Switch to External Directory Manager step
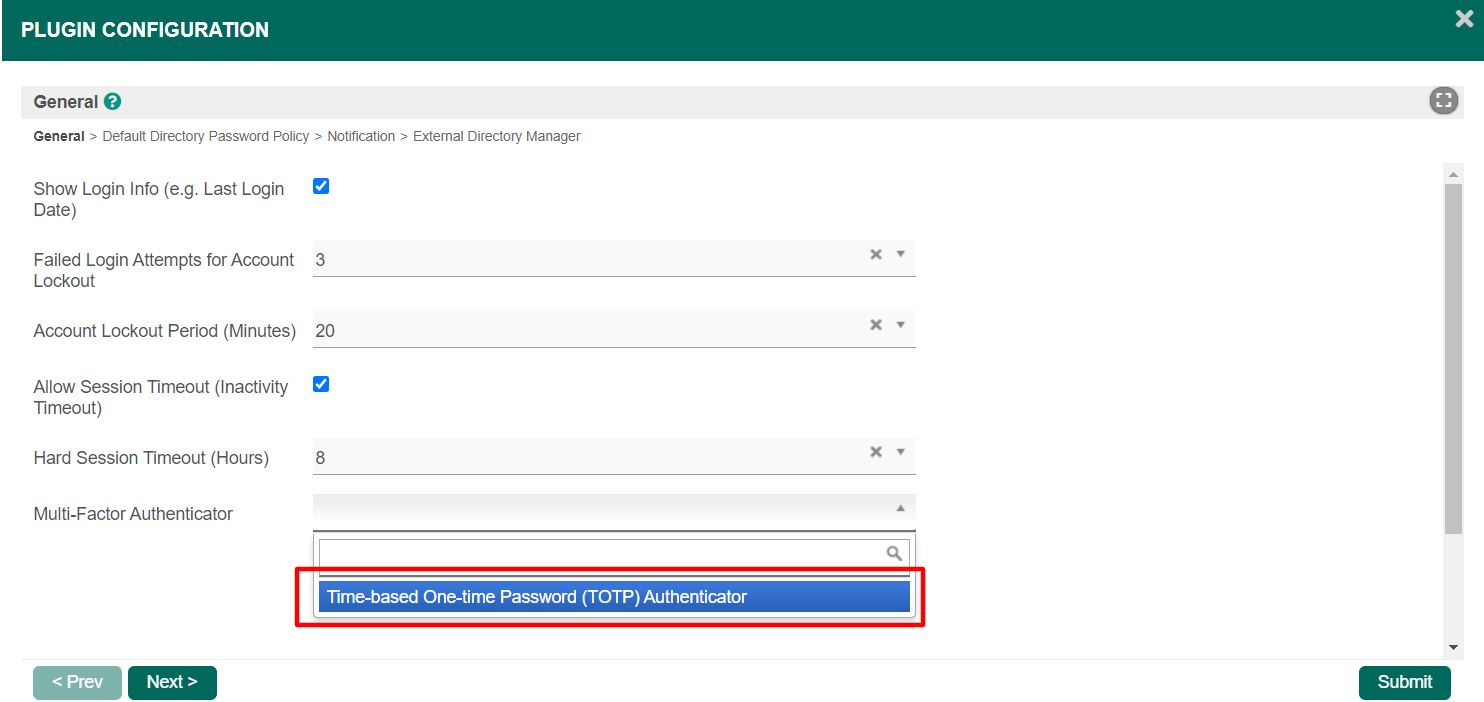This screenshot has width=1484, height=702. click(496, 136)
